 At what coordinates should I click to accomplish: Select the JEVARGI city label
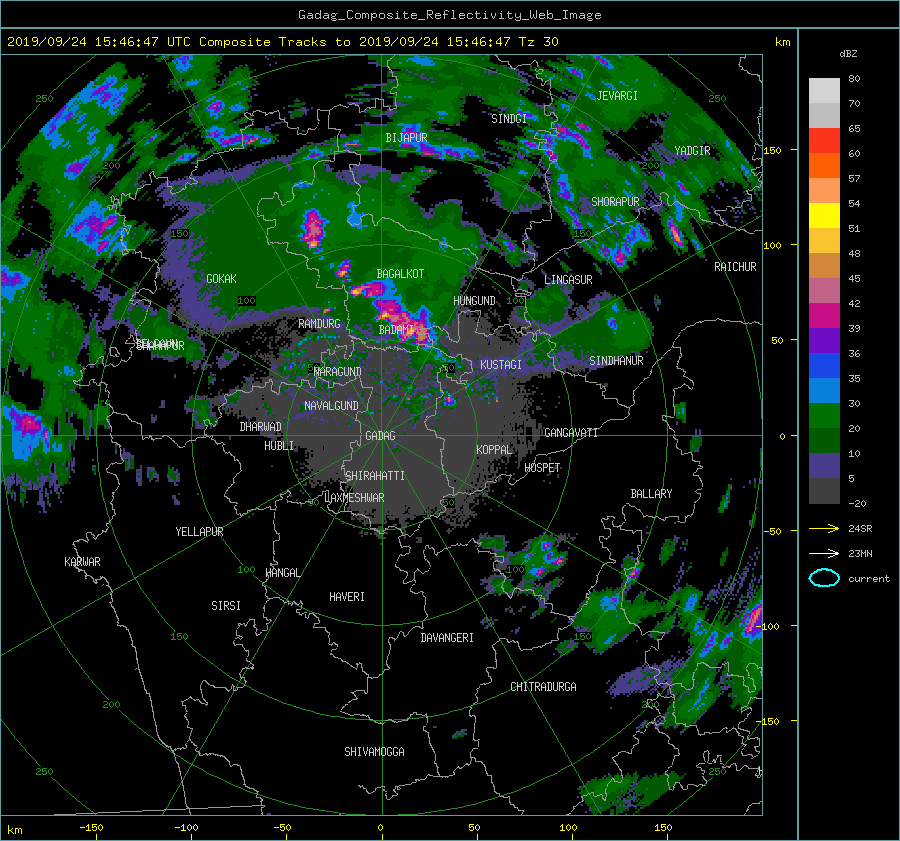coord(617,96)
